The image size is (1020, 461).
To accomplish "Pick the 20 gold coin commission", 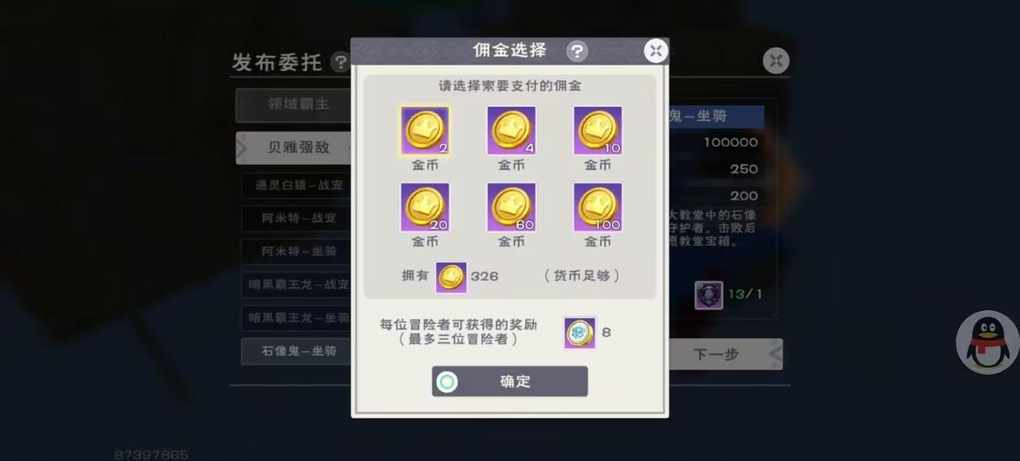I will click(x=425, y=207).
